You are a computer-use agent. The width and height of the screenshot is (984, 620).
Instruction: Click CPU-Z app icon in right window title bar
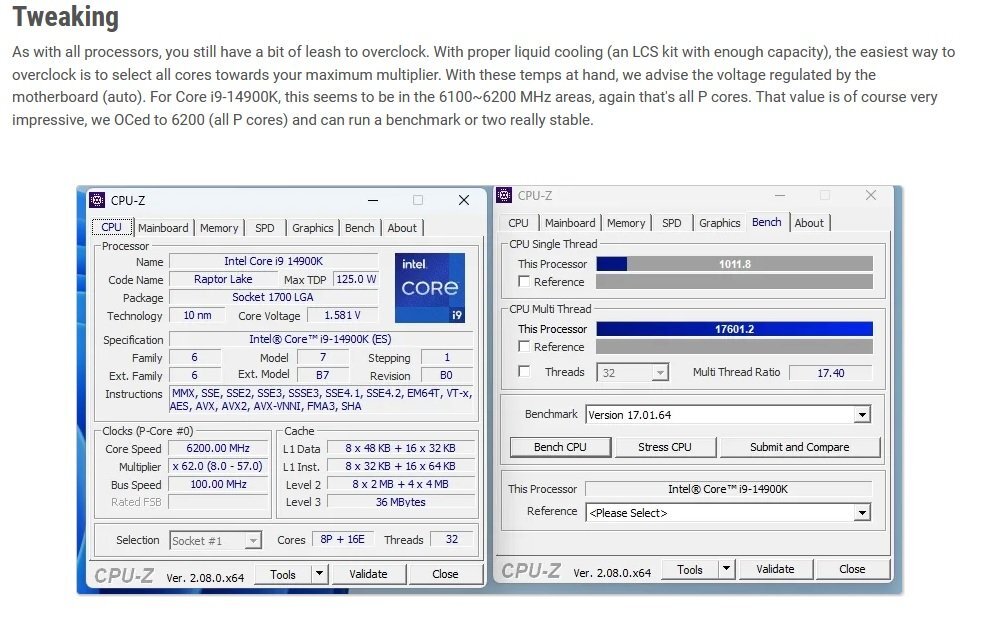[x=504, y=195]
